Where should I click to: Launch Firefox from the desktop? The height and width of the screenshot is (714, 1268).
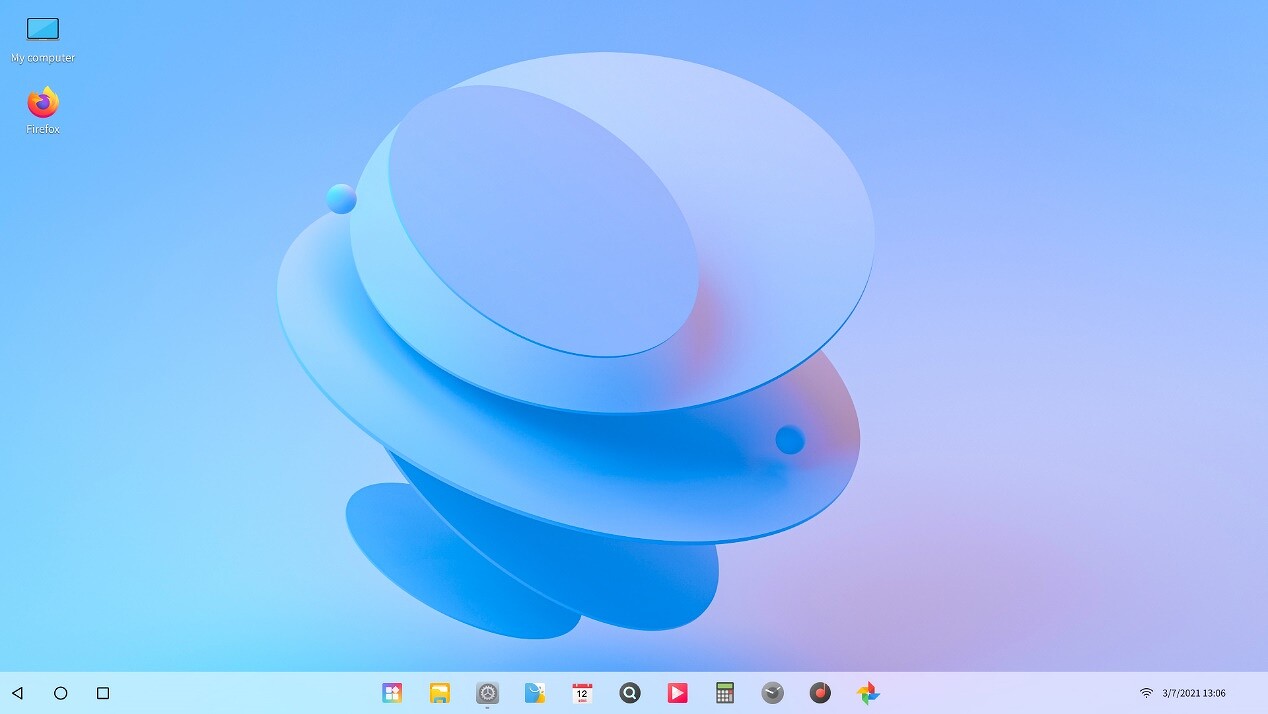click(43, 102)
